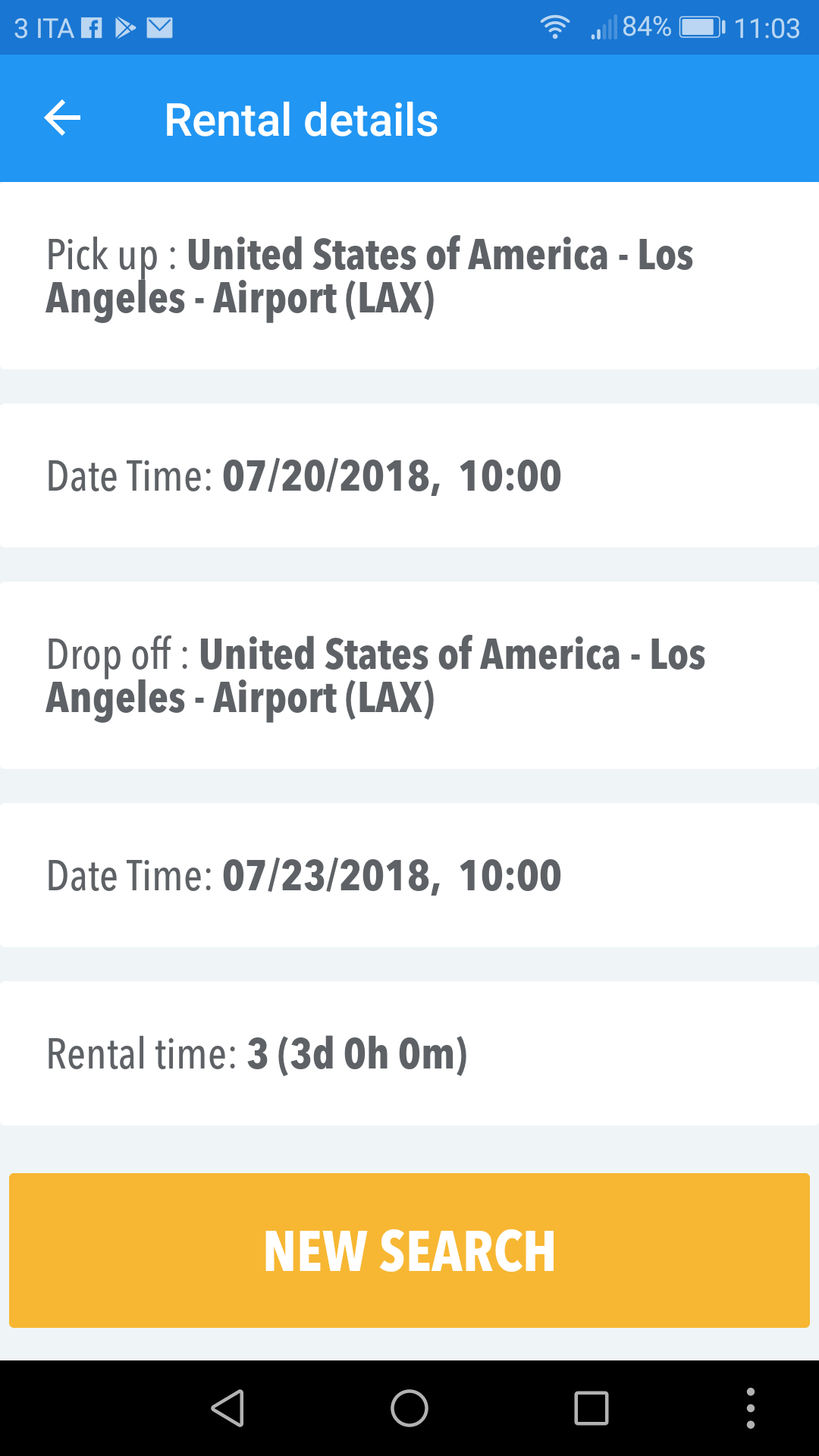Tap the 3 ITA carrier label
The image size is (819, 1456).
pyautogui.click(x=44, y=29)
